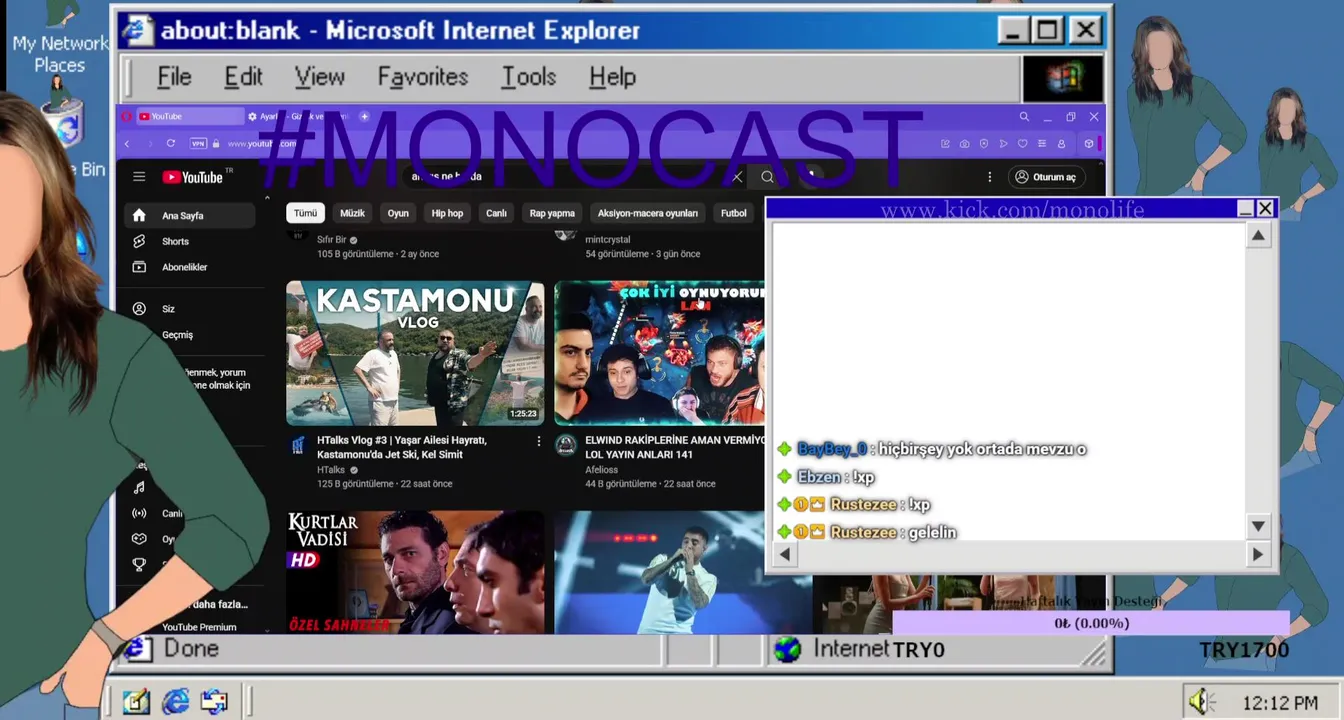Image resolution: width=1344 pixels, height=720 pixels.
Task: Click the music note sidebar icon
Action: 139,487
